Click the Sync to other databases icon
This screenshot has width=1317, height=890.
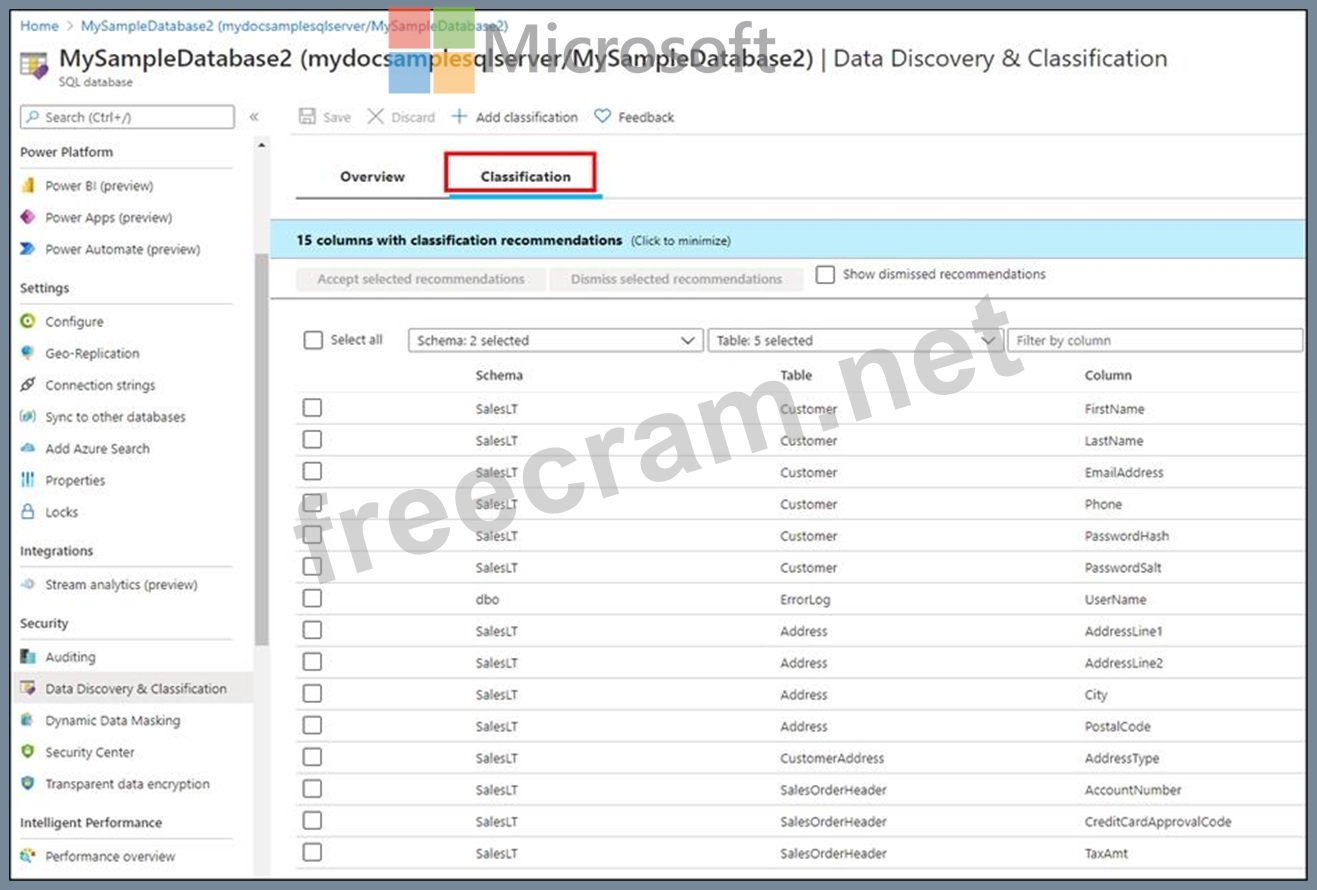(x=28, y=417)
